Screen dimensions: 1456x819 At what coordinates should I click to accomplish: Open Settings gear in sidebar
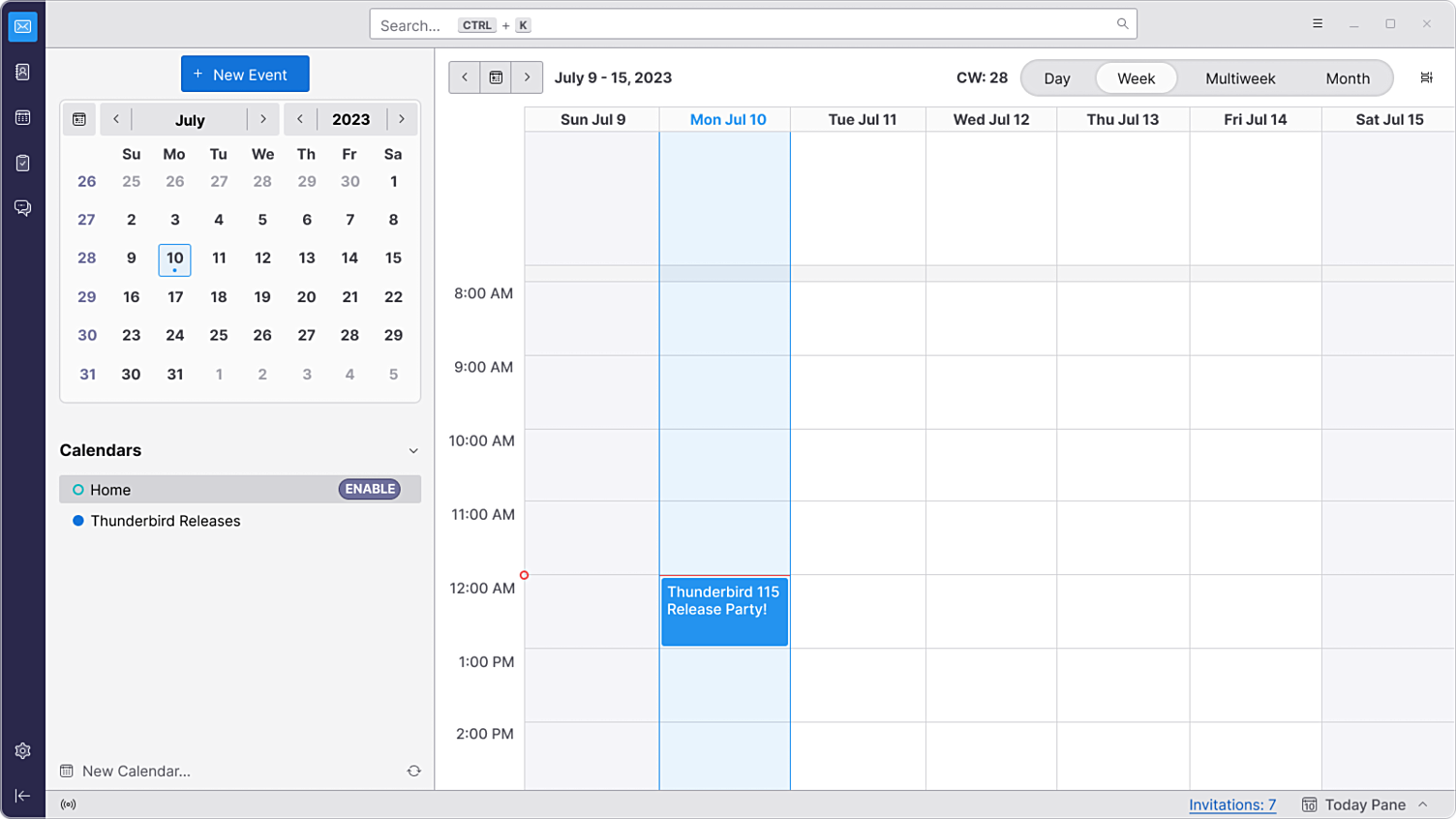click(x=22, y=750)
